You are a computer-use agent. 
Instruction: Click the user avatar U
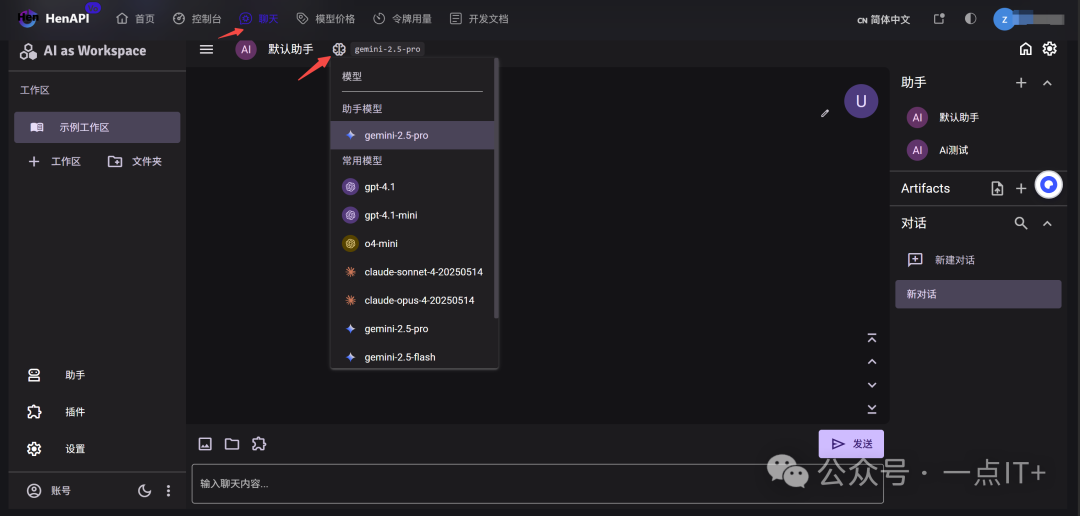pyautogui.click(x=861, y=101)
